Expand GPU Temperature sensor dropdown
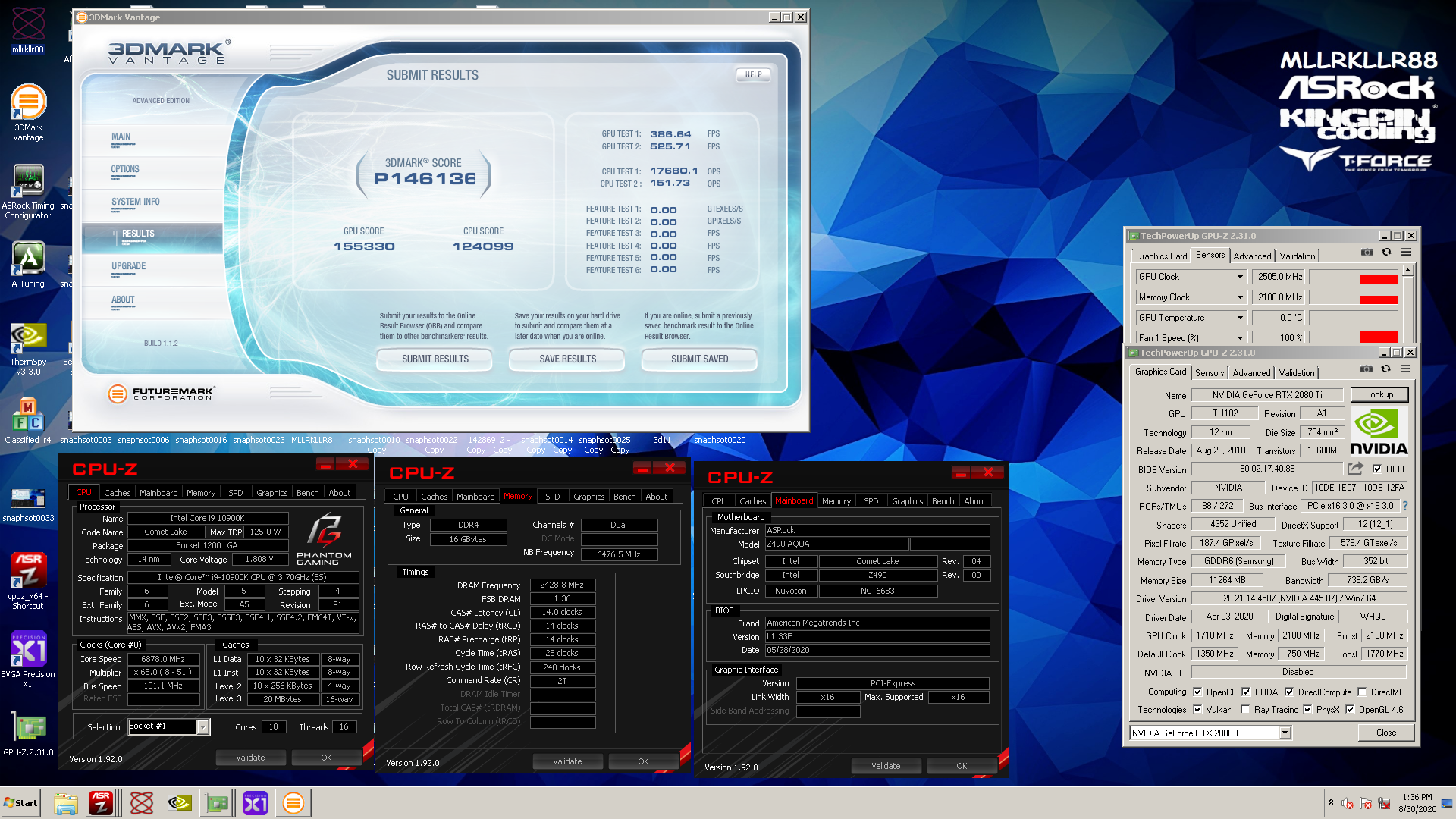 pyautogui.click(x=1241, y=318)
